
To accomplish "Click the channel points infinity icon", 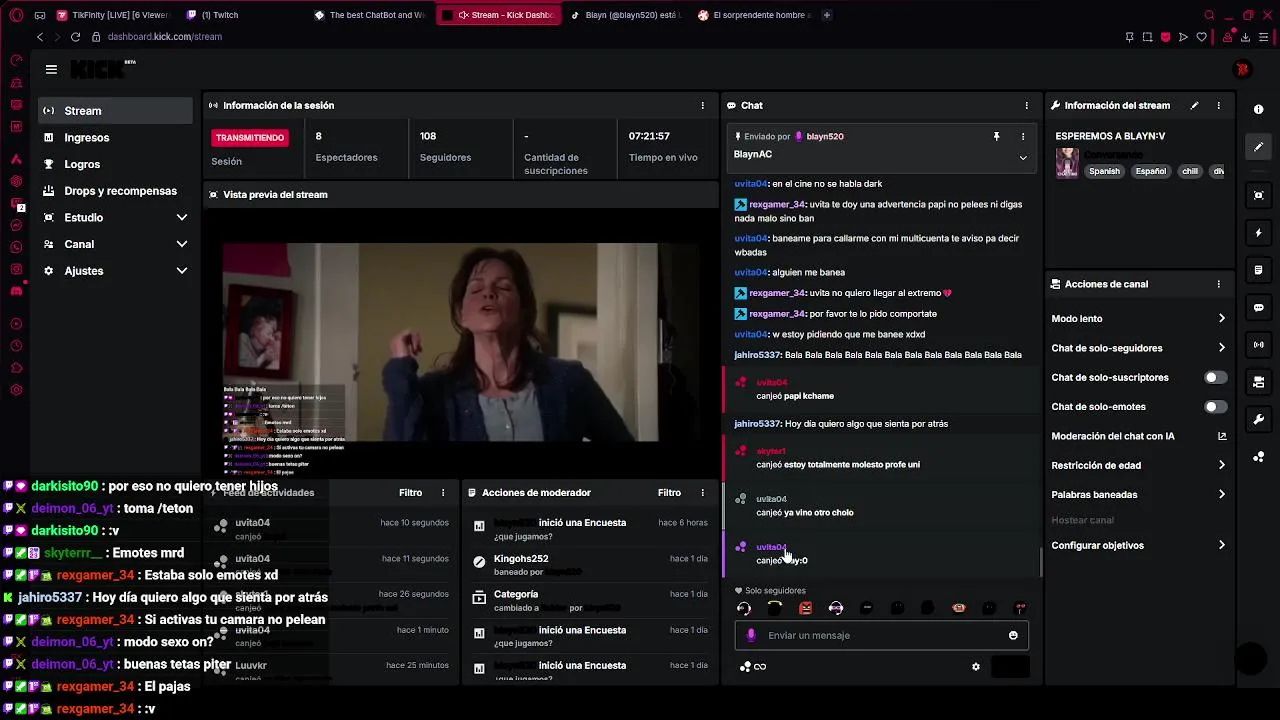I will [x=753, y=667].
